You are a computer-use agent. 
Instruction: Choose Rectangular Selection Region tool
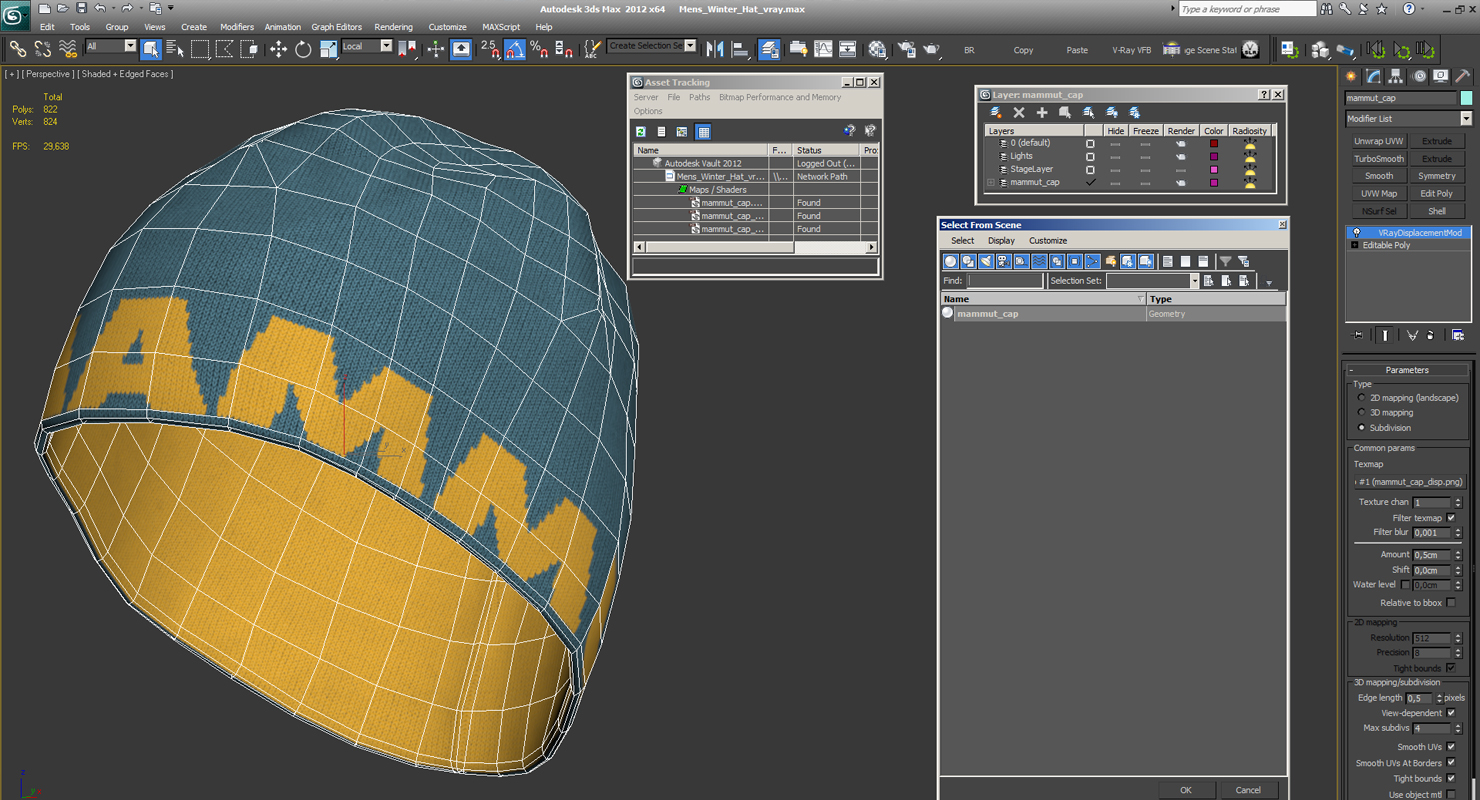(x=200, y=48)
